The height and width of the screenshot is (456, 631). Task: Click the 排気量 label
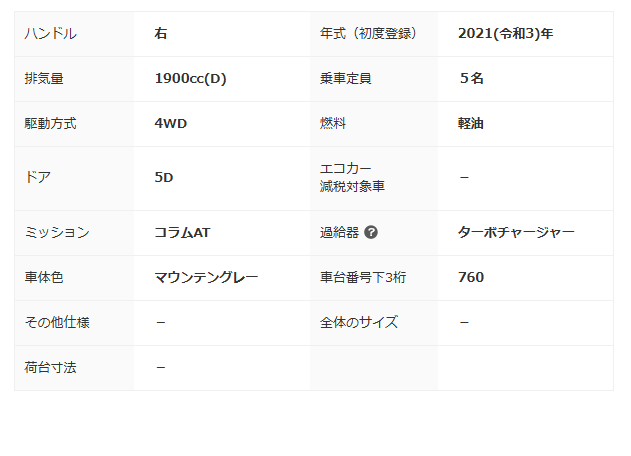44,79
